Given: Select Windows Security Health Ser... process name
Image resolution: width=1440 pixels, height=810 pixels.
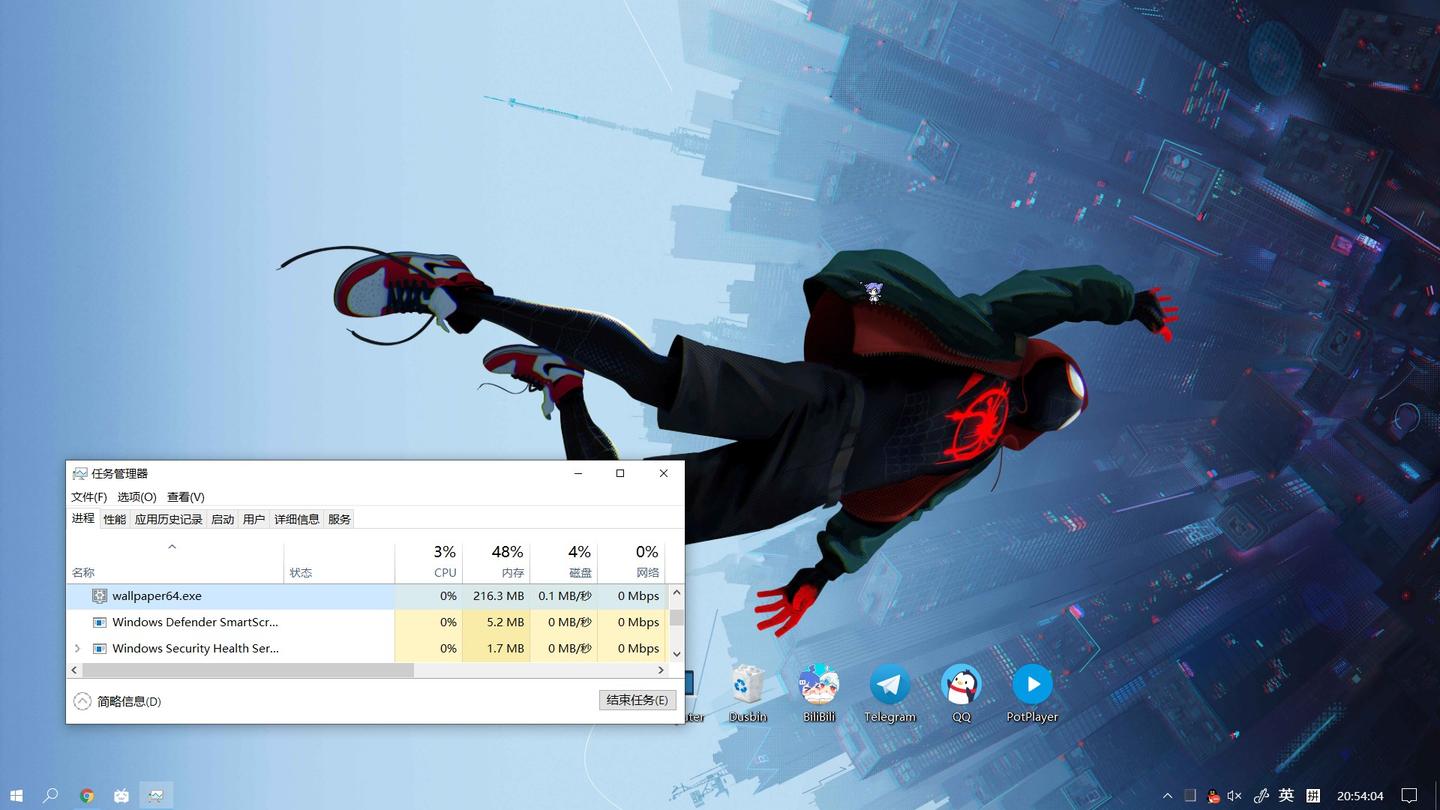Looking at the screenshot, I should (195, 648).
